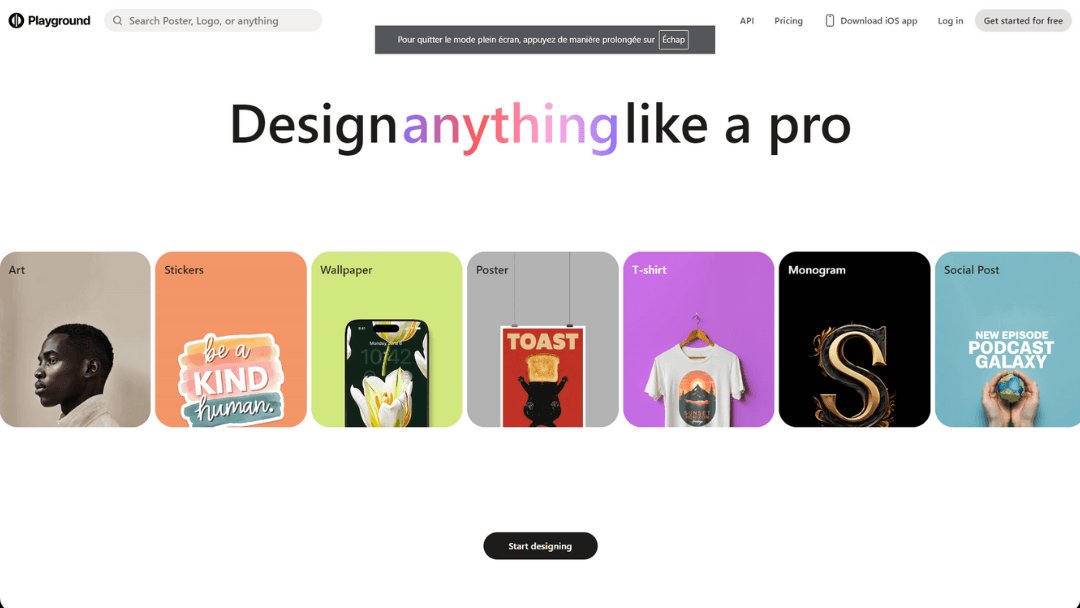
Task: Open the Social Post category card
Action: point(1008,339)
